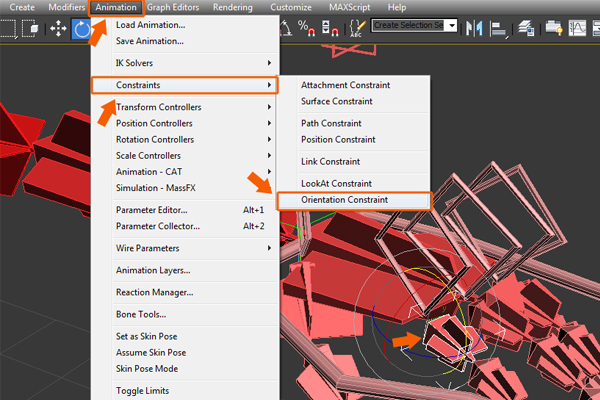The height and width of the screenshot is (400, 600).
Task: Open the Rendering menu
Action: [233, 7]
